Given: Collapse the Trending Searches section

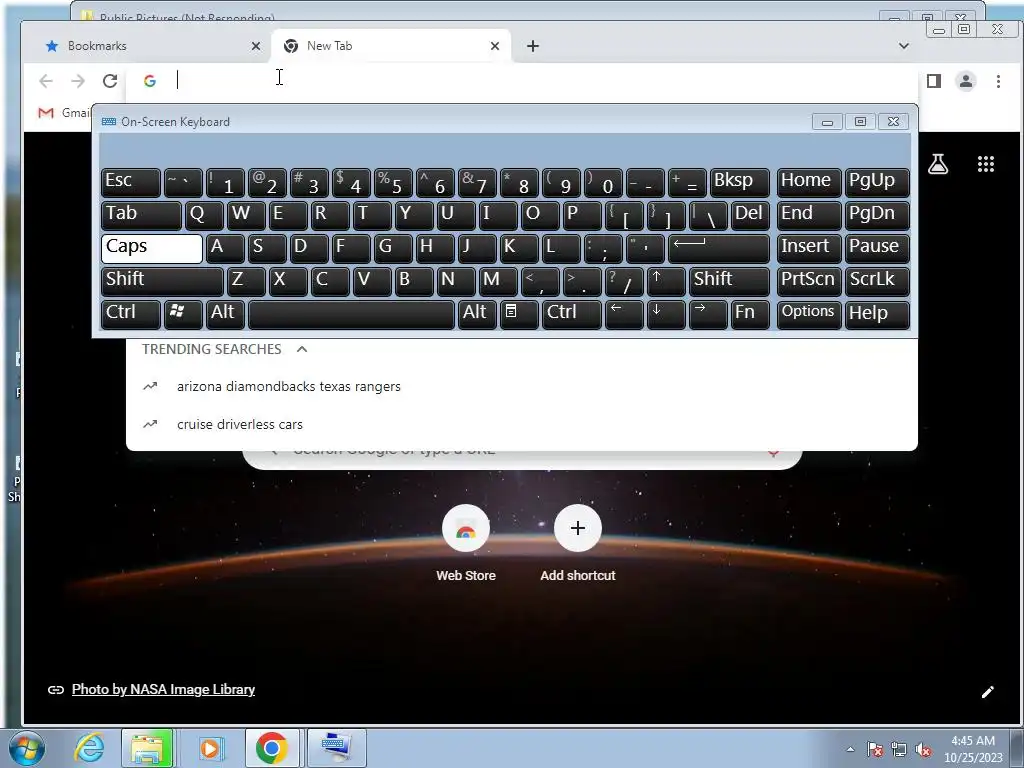Looking at the screenshot, I should pyautogui.click(x=302, y=349).
